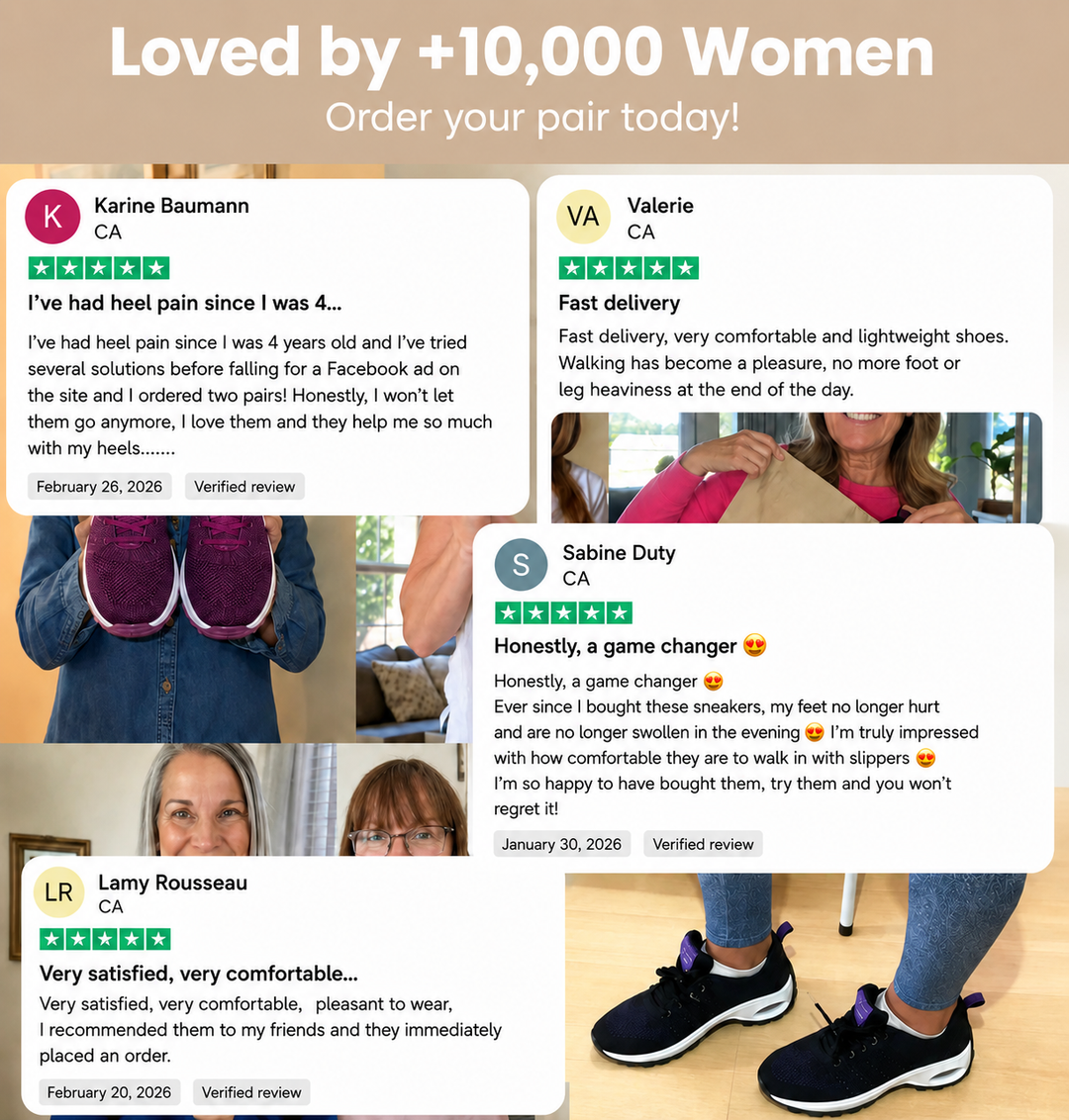Screen dimensions: 1069x1120
Task: Click the star rating on Lamy Rousseau's review
Action: 105,939
